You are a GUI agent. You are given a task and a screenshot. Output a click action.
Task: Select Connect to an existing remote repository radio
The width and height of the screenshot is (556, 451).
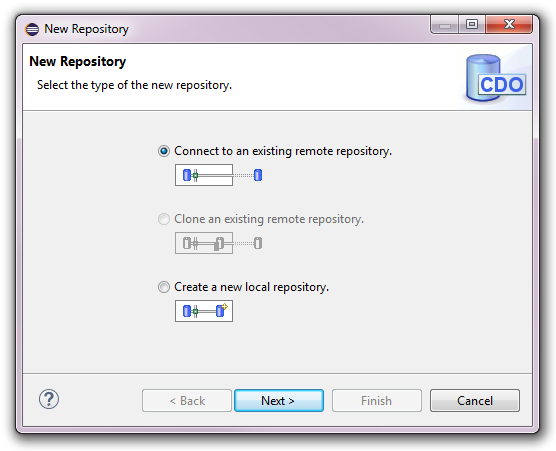pyautogui.click(x=163, y=151)
